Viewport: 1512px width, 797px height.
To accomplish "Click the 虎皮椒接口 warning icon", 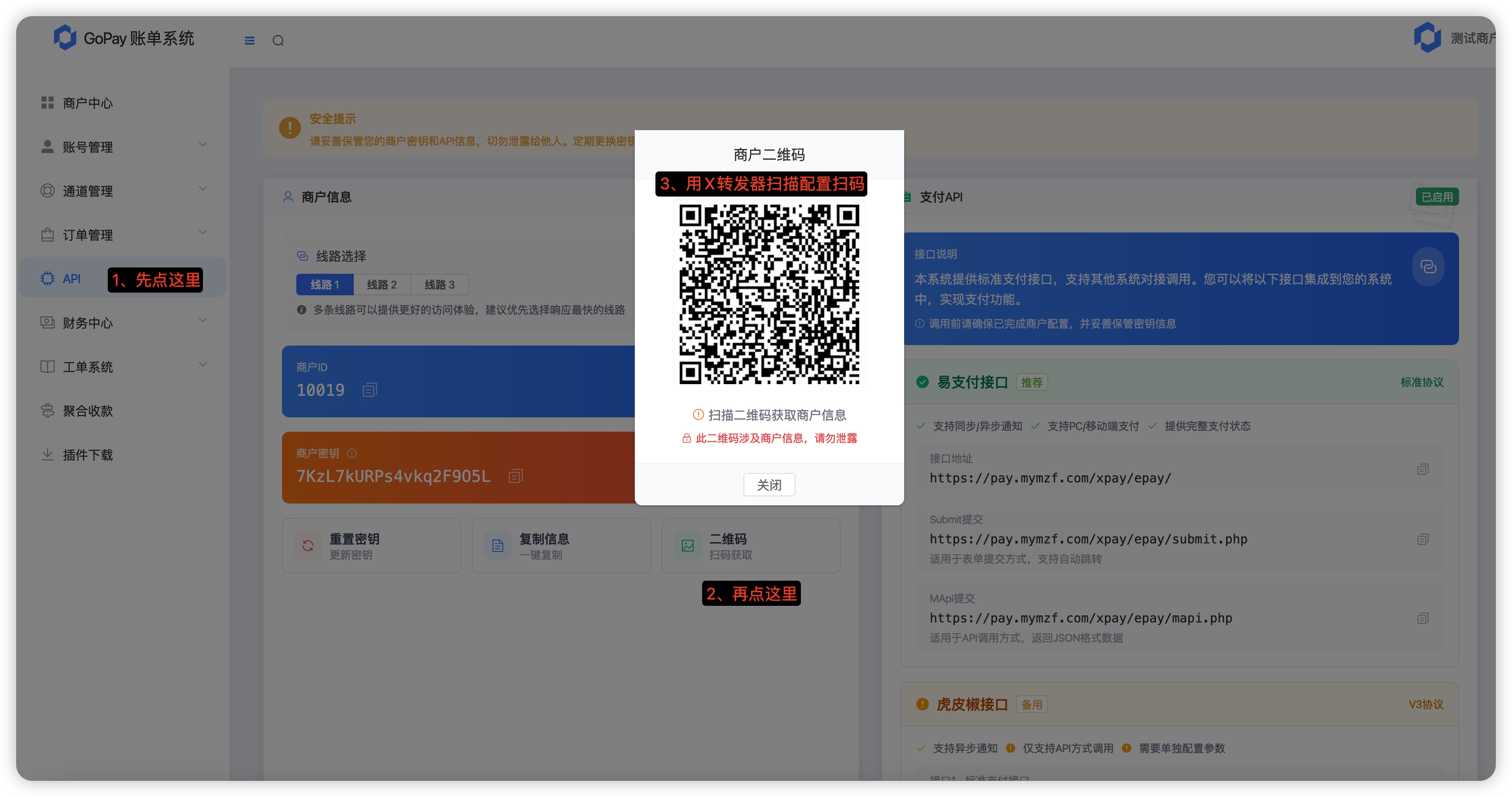I will pyautogui.click(x=923, y=704).
